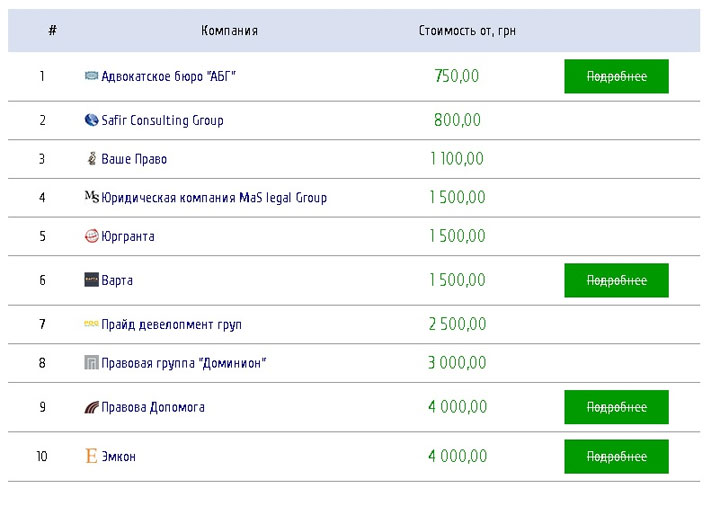Click the Адвокатское бюро "АБГ" logo icon
Image resolution: width=720 pixels, height=515 pixels.
click(91, 76)
